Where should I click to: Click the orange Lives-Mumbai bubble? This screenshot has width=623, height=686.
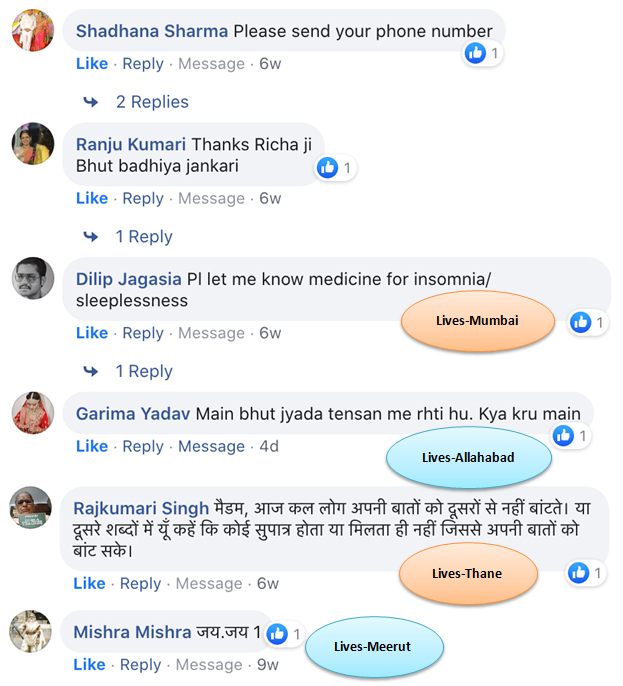pos(477,321)
